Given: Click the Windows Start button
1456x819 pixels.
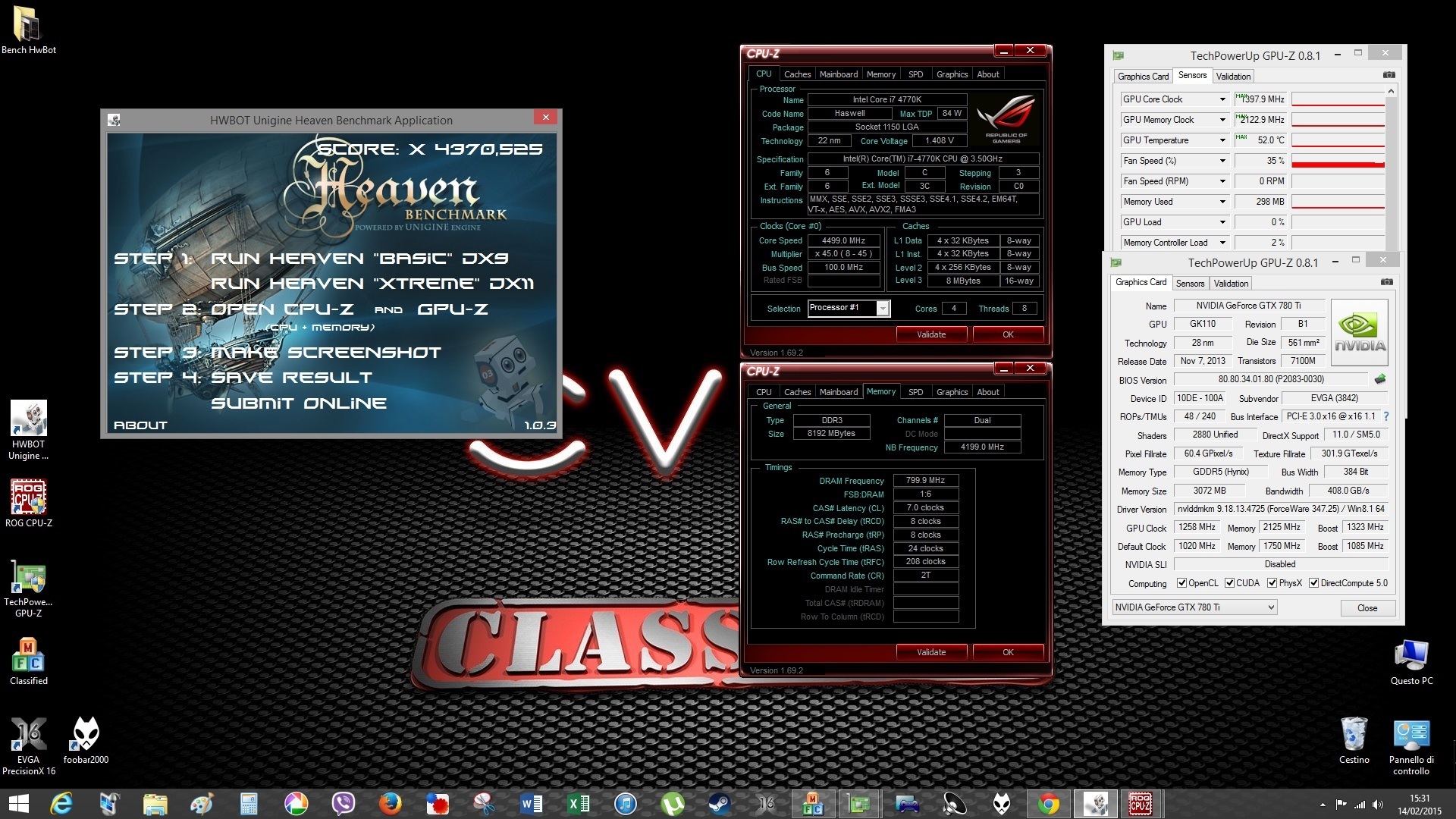Looking at the screenshot, I should tap(18, 804).
